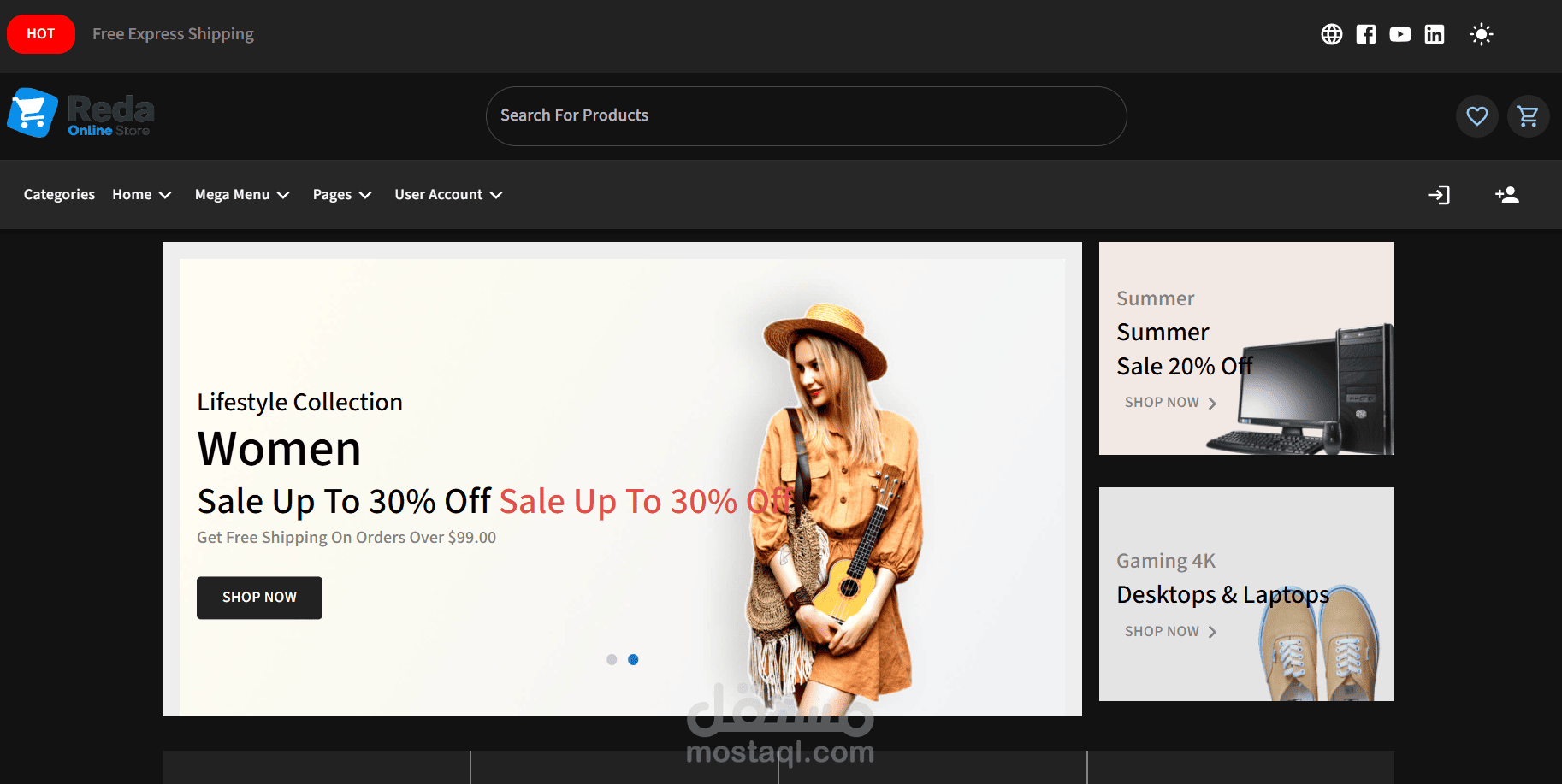Viewport: 1562px width, 784px height.
Task: Click the Sale 20% Off text
Action: pos(1185,367)
